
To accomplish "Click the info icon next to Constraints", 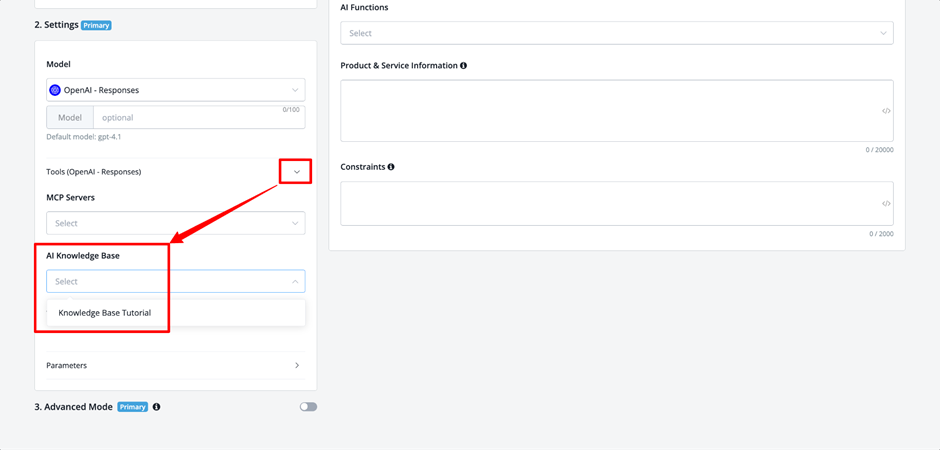I will coord(391,167).
